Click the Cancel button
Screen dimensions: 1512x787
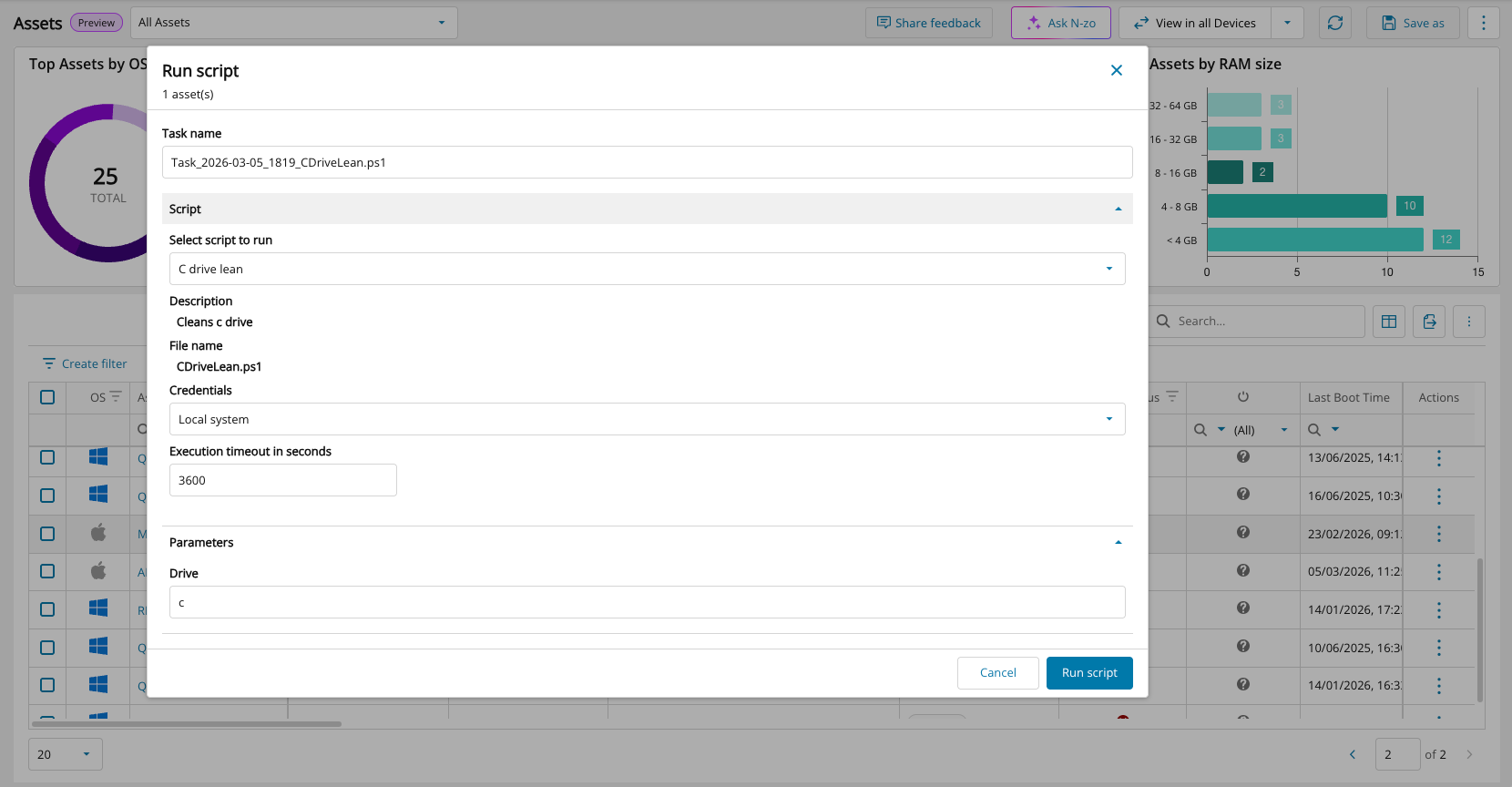pyautogui.click(x=997, y=673)
